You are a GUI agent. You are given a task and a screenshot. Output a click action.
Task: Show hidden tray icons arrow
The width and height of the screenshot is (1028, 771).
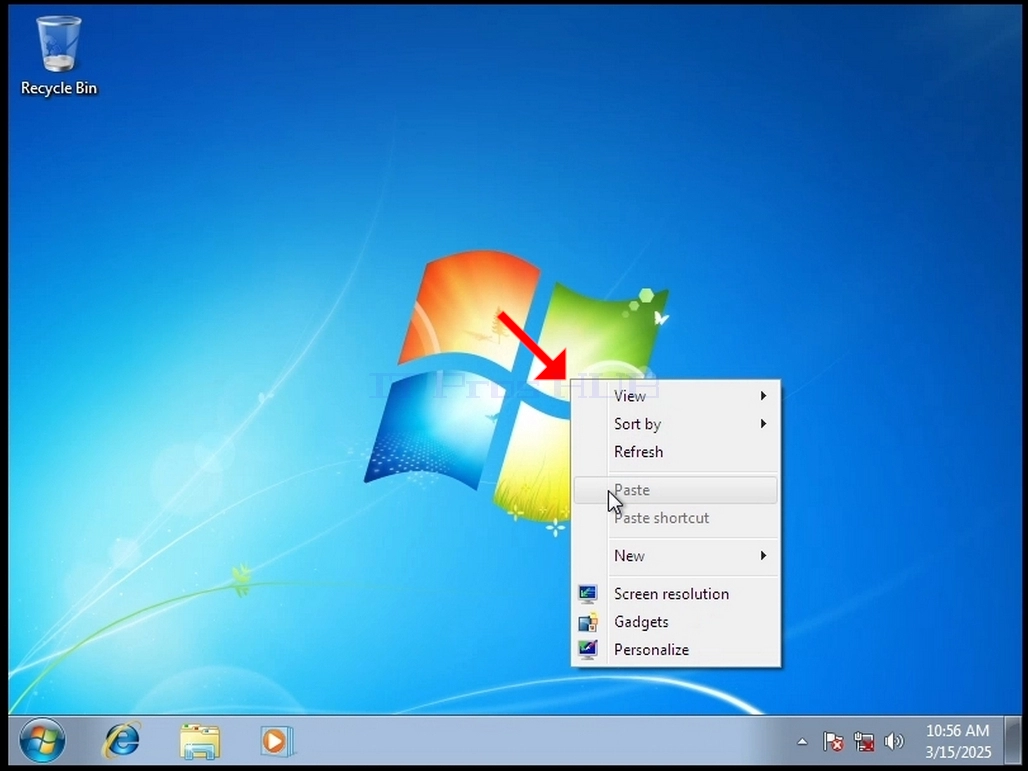point(802,742)
